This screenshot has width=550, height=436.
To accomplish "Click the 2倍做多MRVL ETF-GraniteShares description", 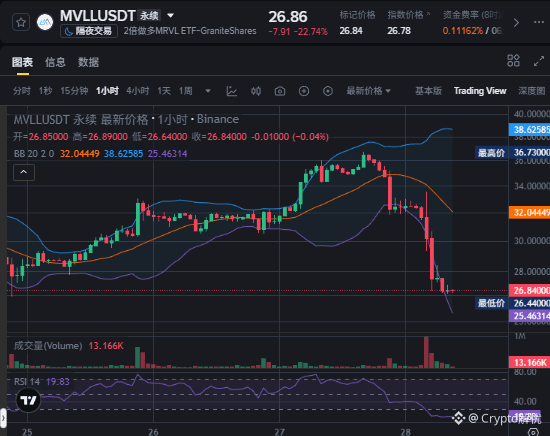I will (190, 31).
